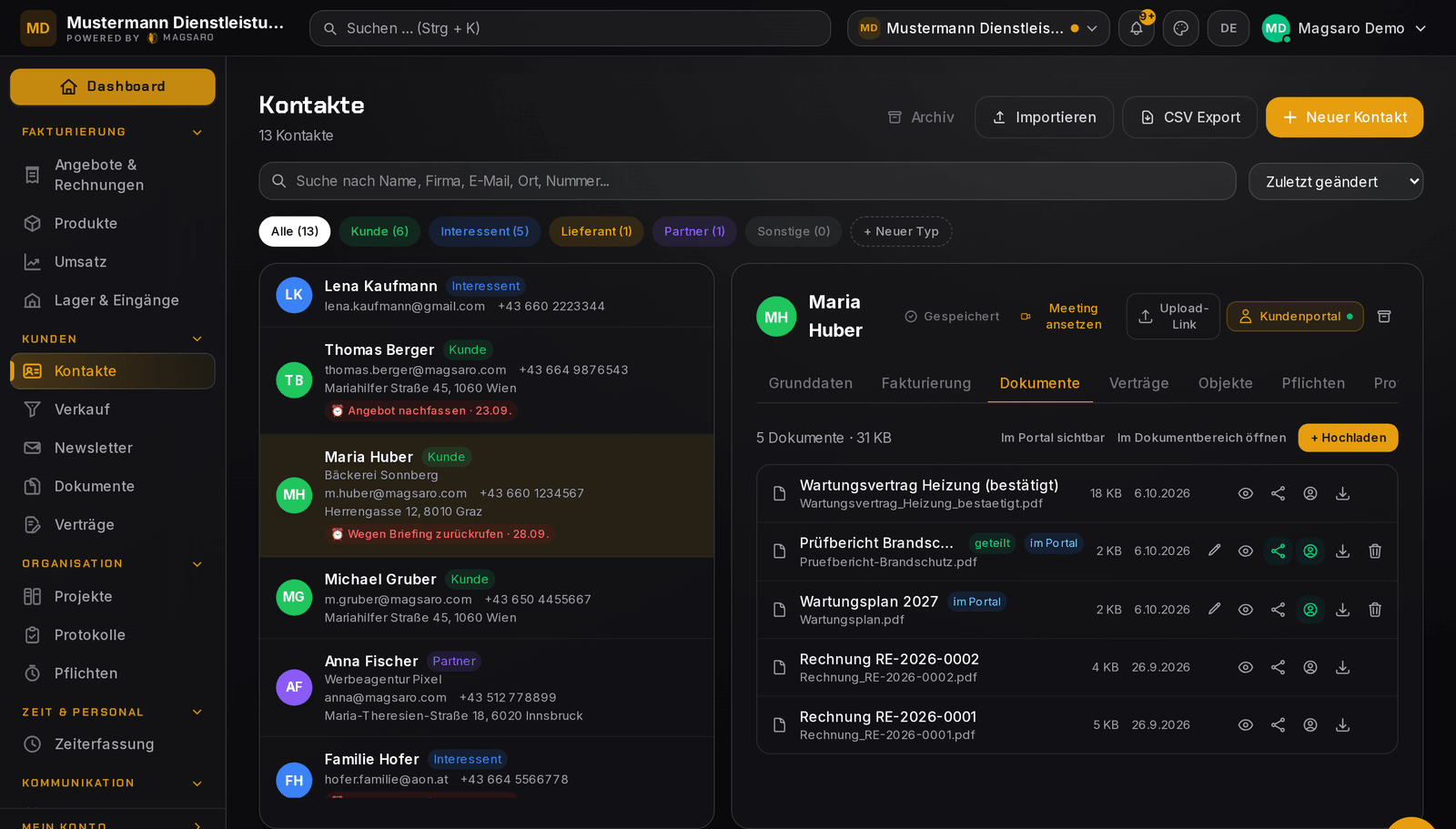This screenshot has width=1456, height=829.
Task: Download Rechnung RE-2026-0002 file
Action: (1342, 667)
